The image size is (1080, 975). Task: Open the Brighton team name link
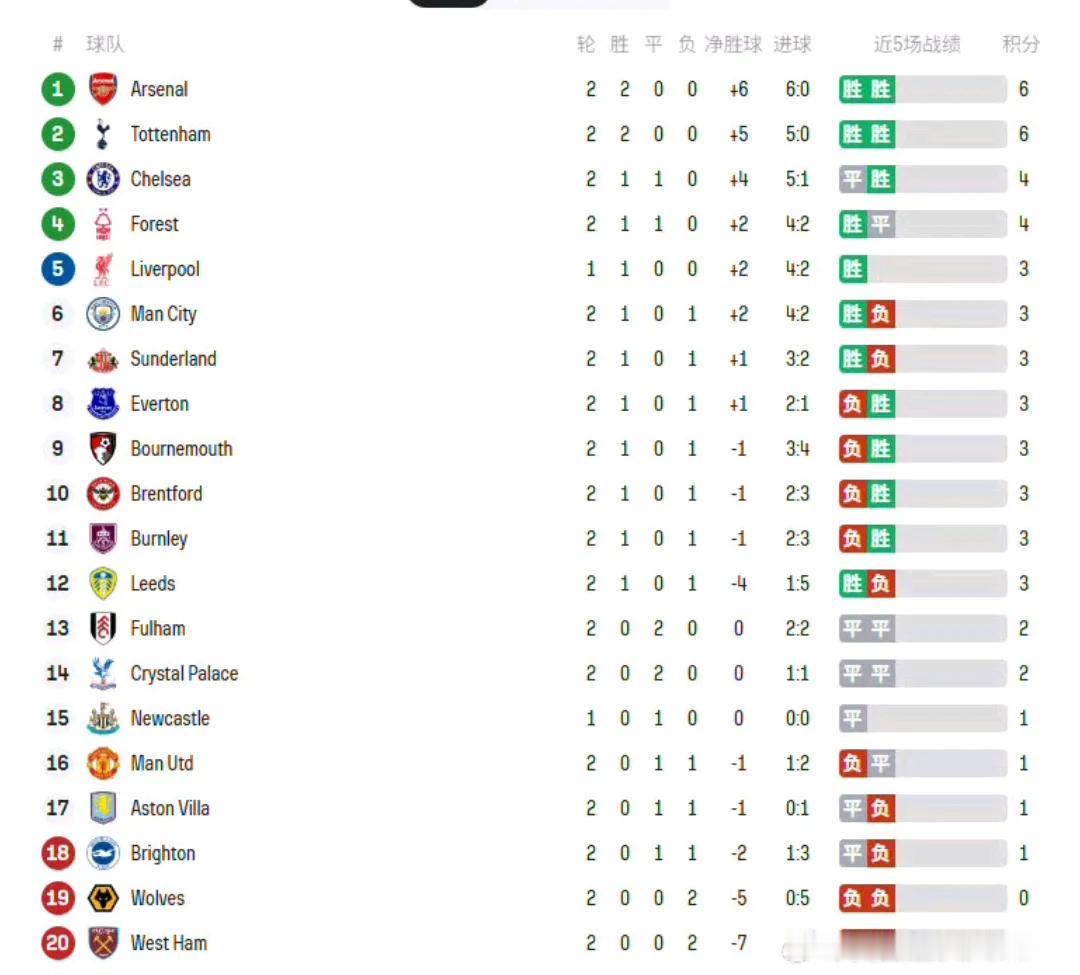click(x=163, y=853)
